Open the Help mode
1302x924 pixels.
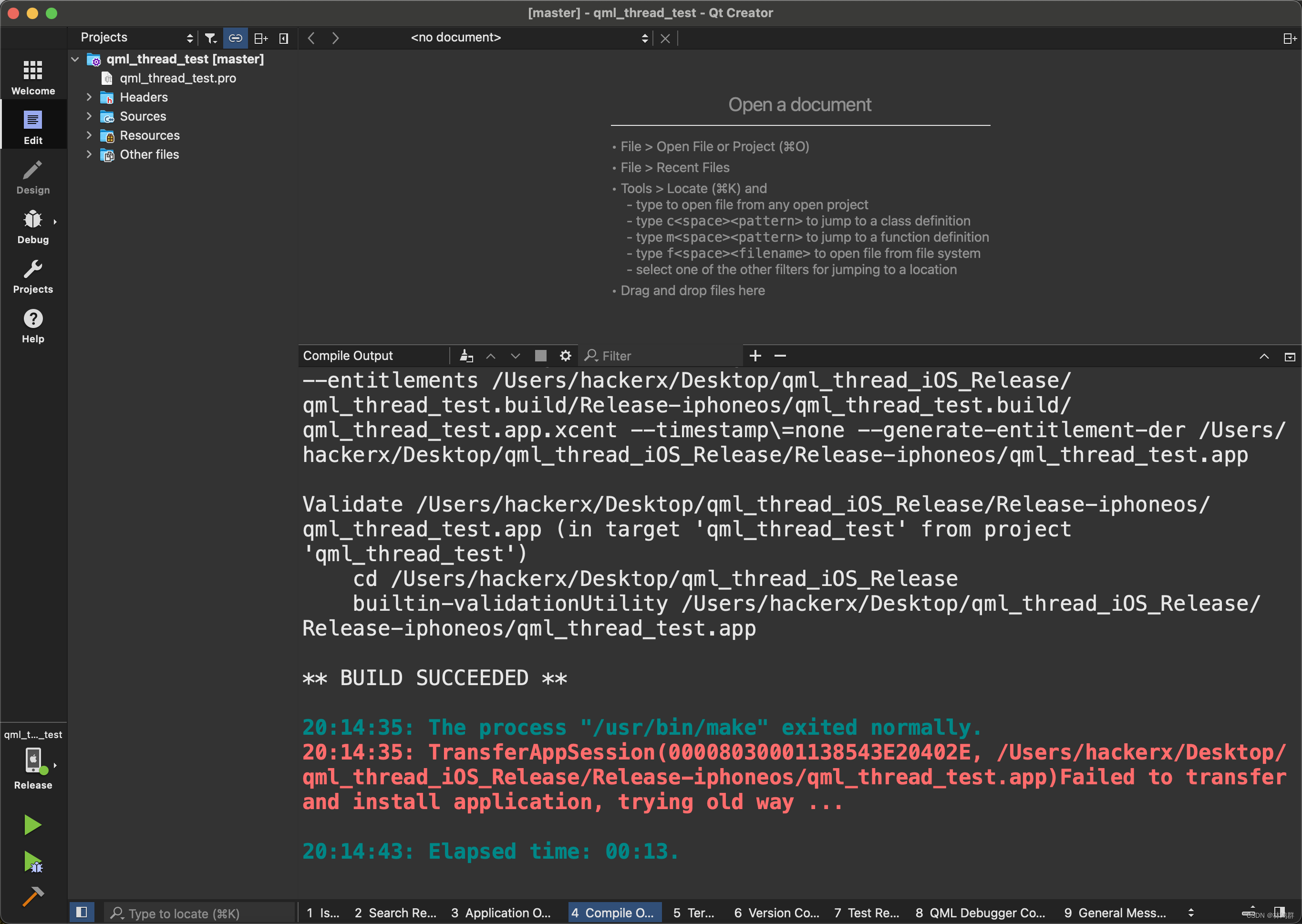(33, 326)
